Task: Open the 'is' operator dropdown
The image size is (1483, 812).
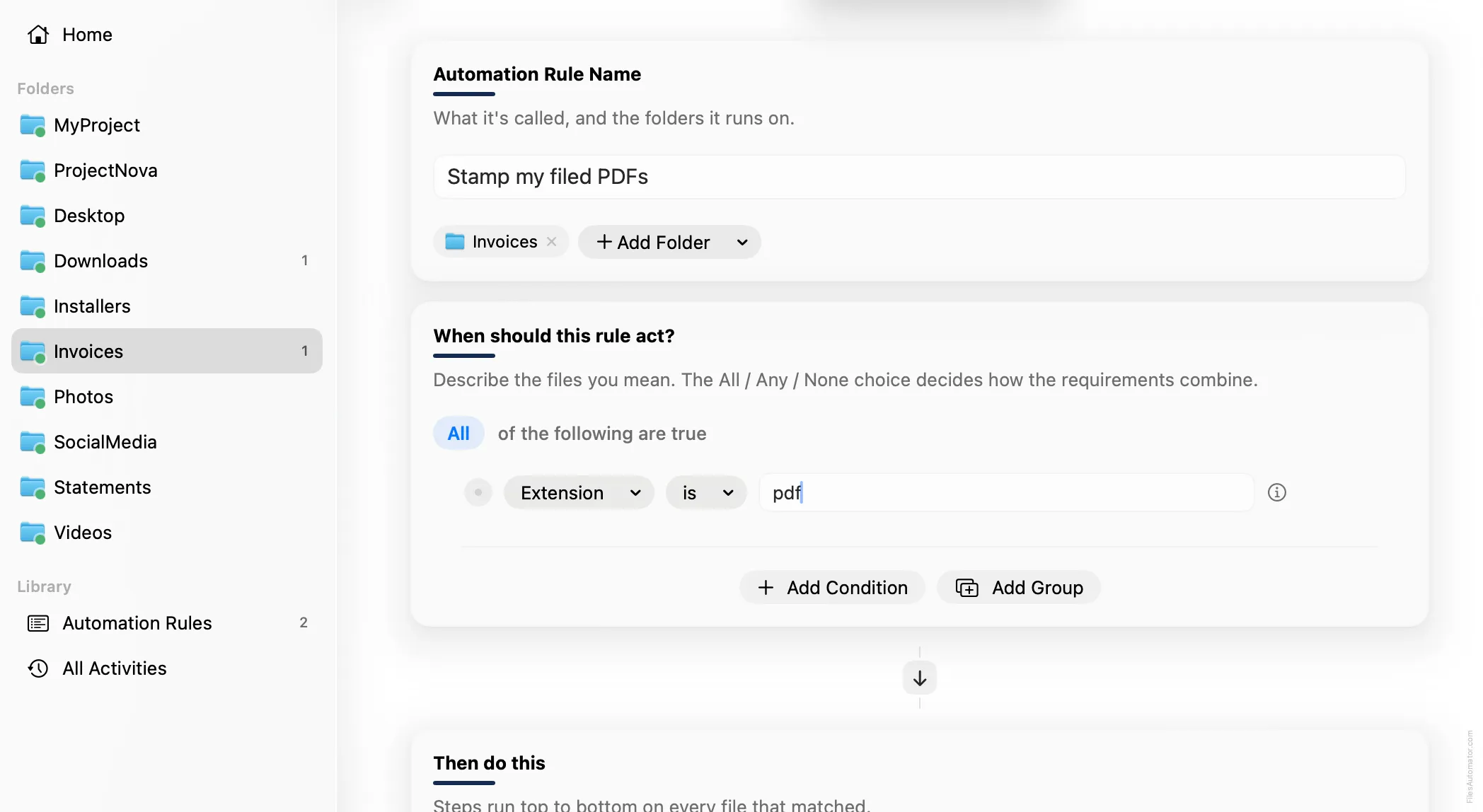Action: 706,492
